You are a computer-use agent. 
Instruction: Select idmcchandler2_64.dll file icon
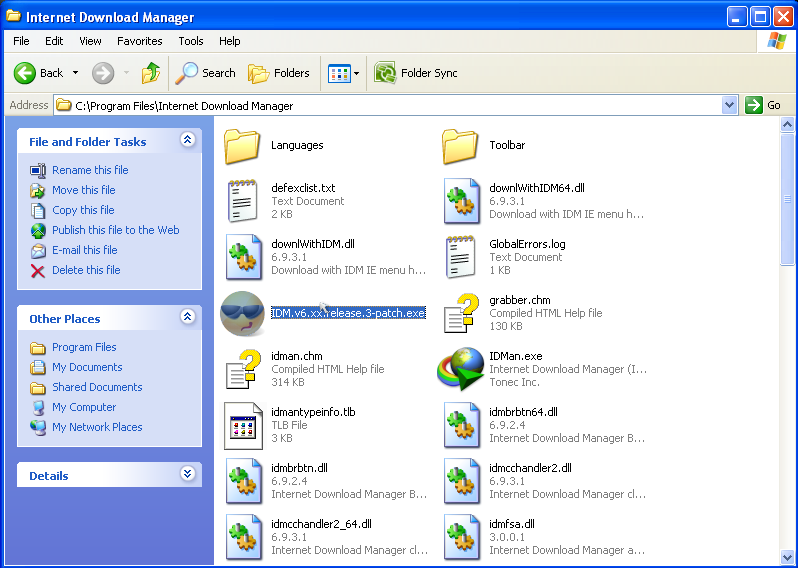244,537
